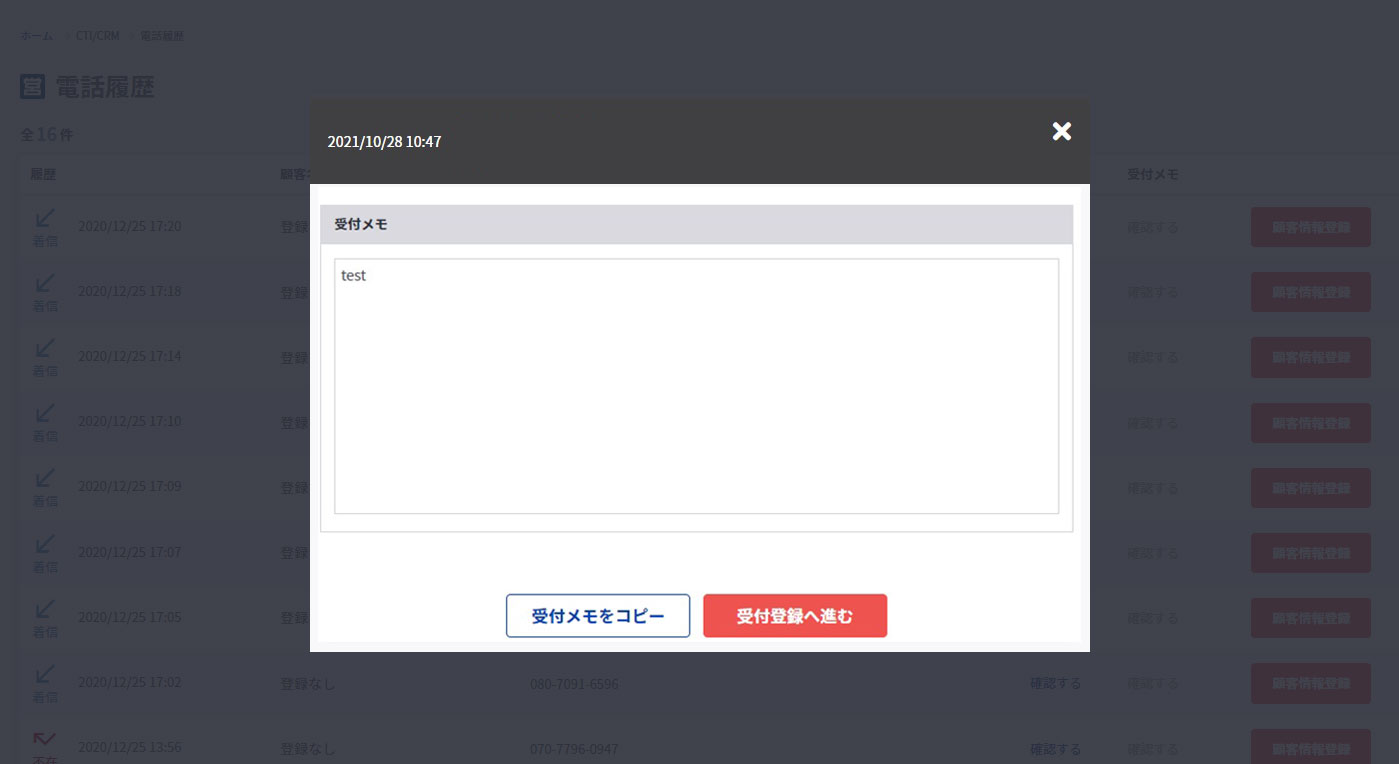The width and height of the screenshot is (1399, 764).
Task: Click the red missed call icon for 13:56
Action: (45, 740)
